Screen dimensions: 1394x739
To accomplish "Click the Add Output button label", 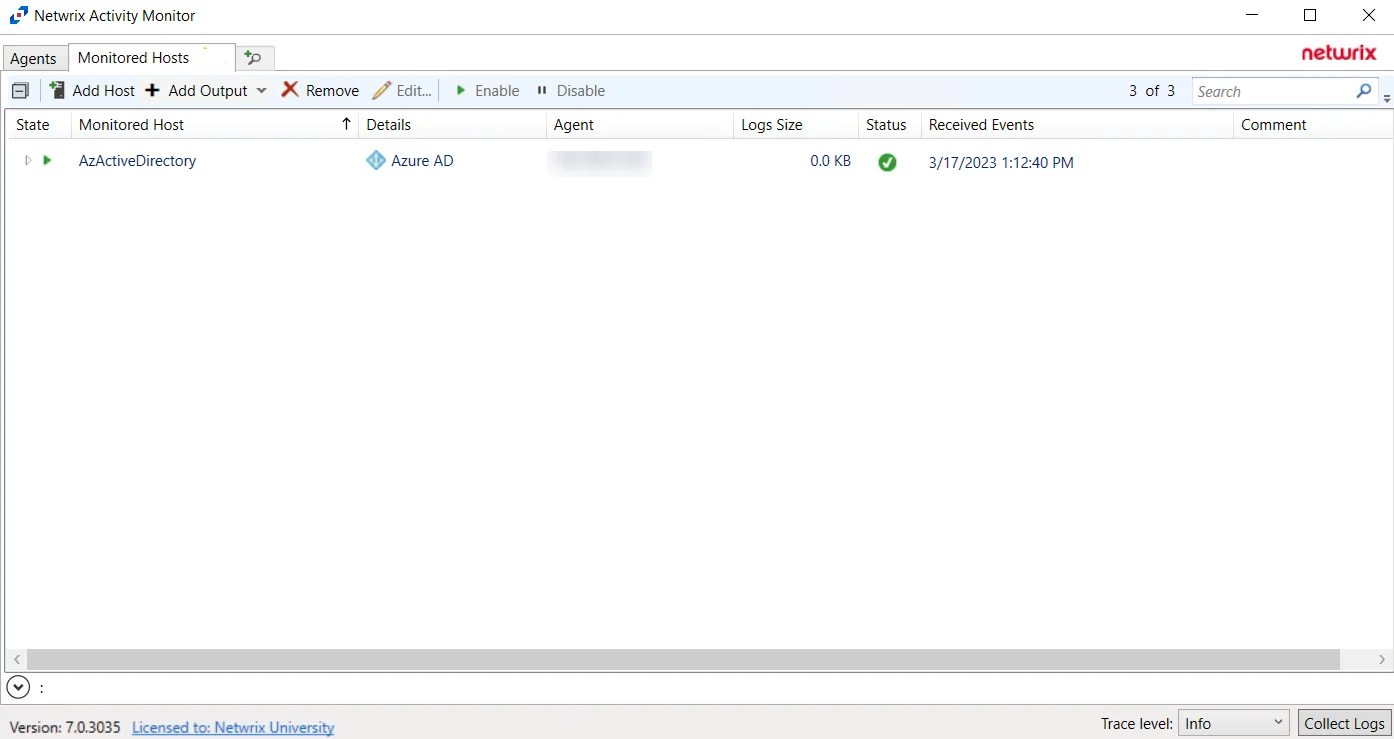I will 208,90.
